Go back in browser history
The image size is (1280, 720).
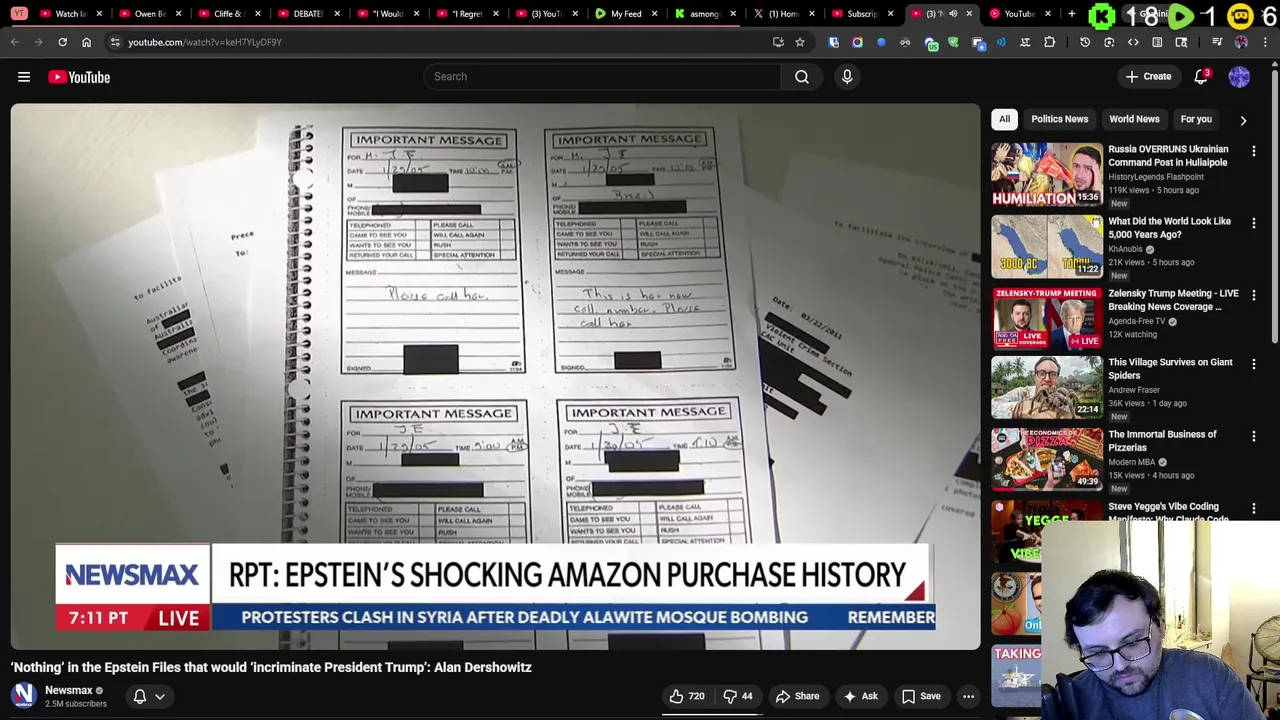[x=15, y=42]
